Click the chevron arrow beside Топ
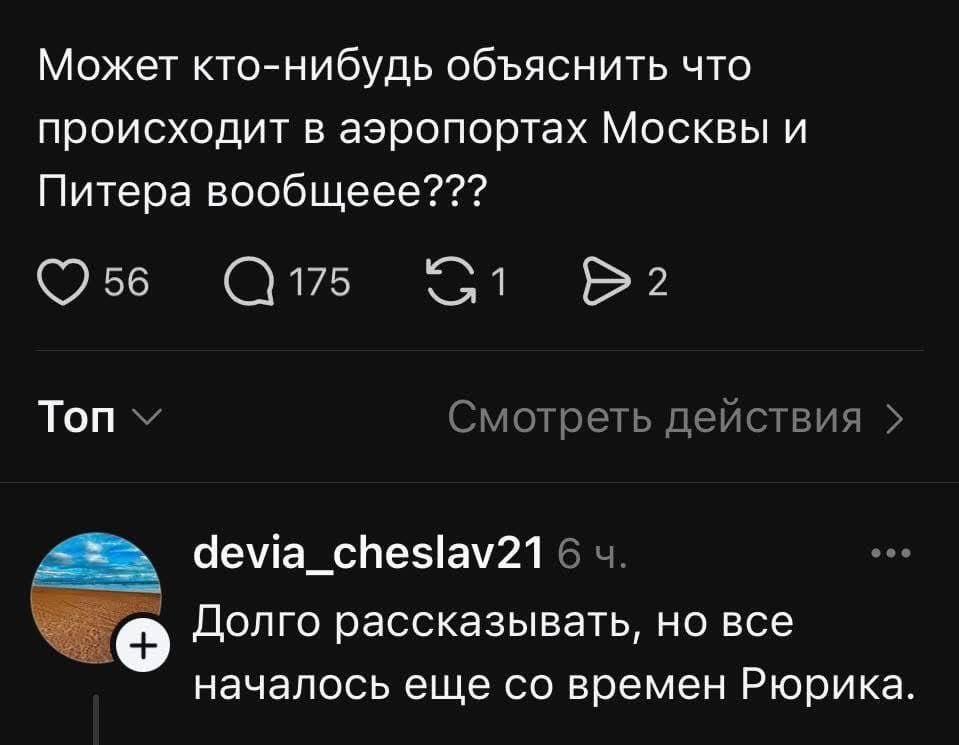The height and width of the screenshot is (745, 959). [x=143, y=417]
